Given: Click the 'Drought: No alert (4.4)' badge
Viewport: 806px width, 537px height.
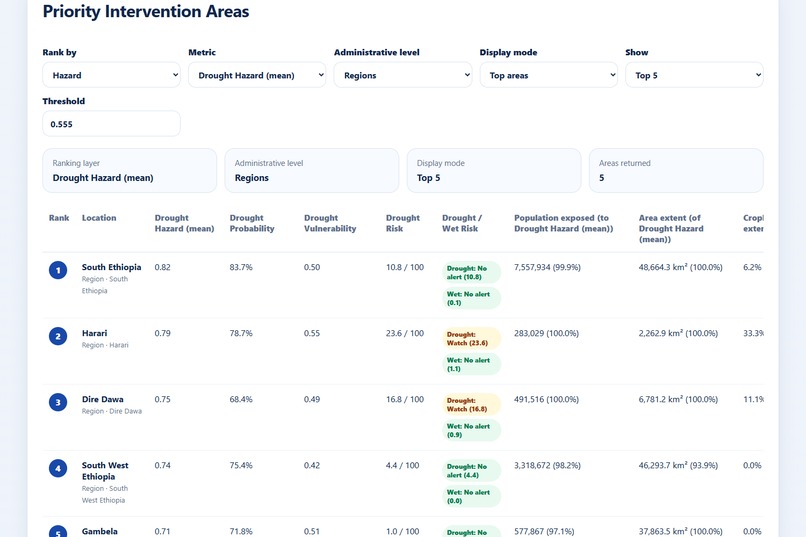Looking at the screenshot, I should coord(471,470).
